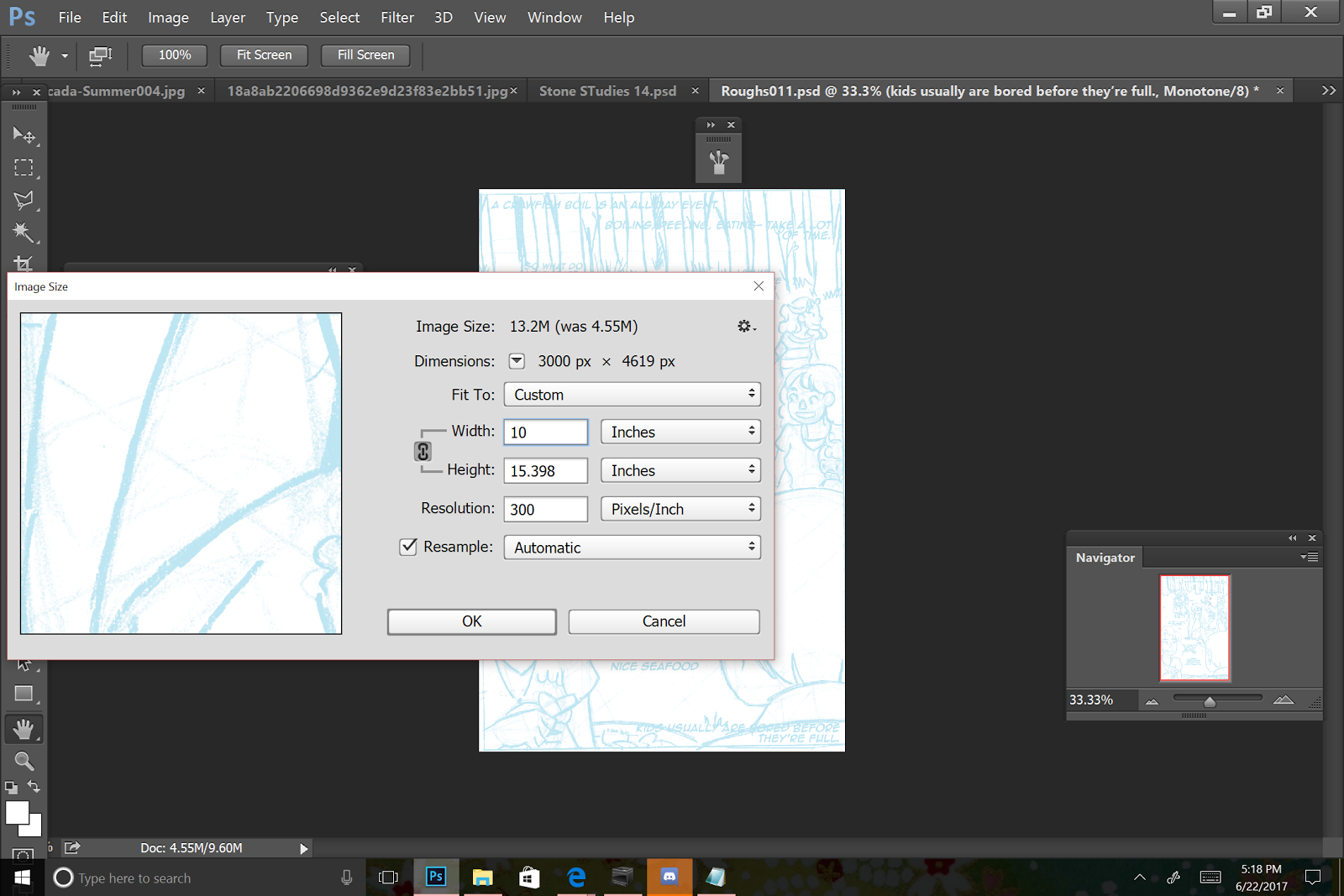1344x896 pixels.
Task: Open the Brush Presets floating panel icon
Action: (718, 161)
